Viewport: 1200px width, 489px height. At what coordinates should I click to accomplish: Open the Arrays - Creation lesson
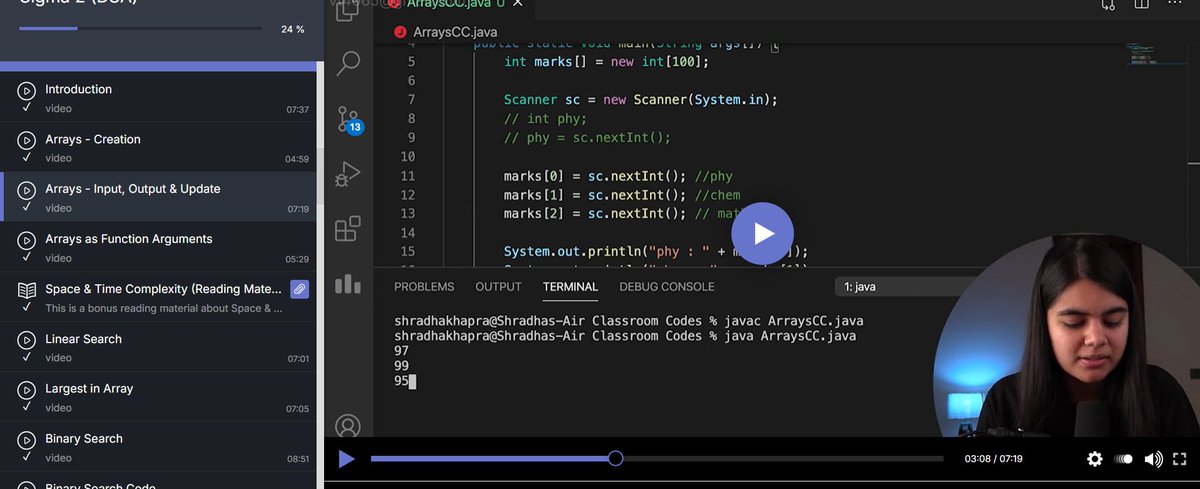pos(158,147)
